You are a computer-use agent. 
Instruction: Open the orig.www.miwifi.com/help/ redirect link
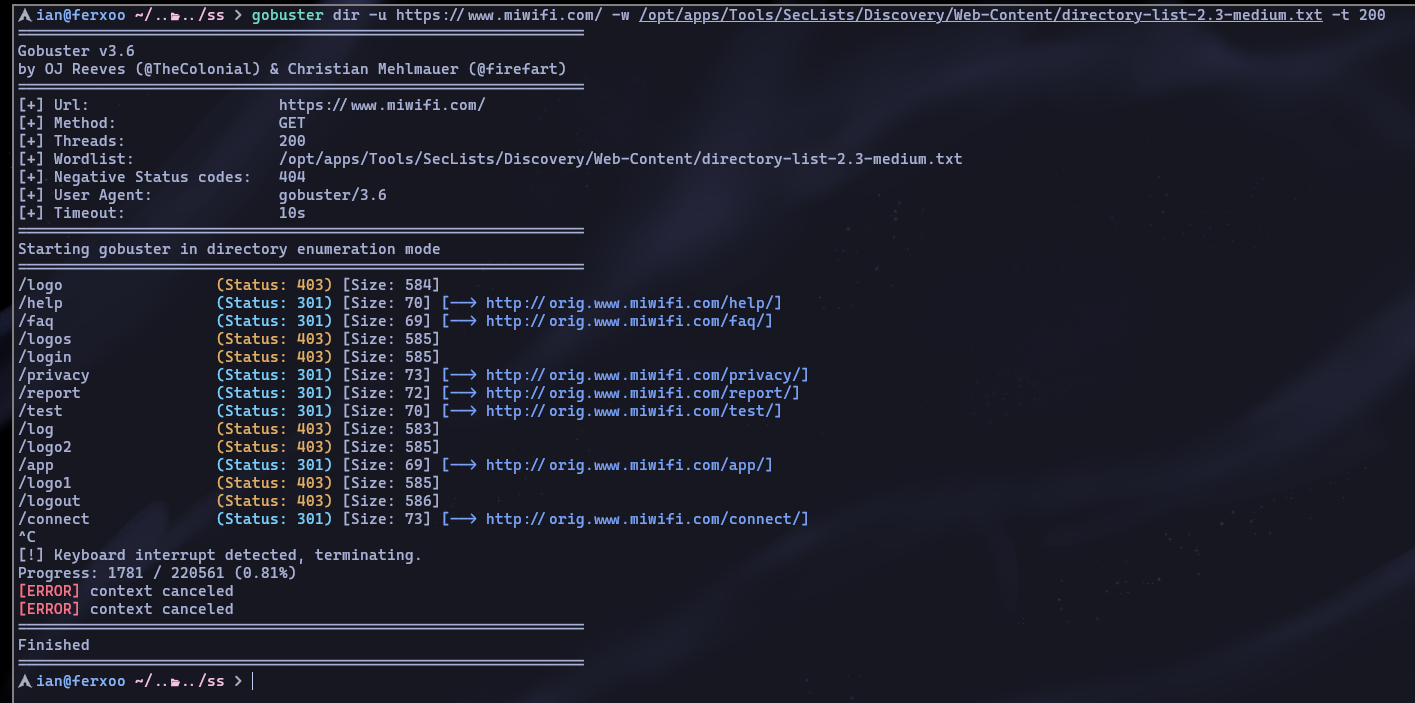click(634, 303)
